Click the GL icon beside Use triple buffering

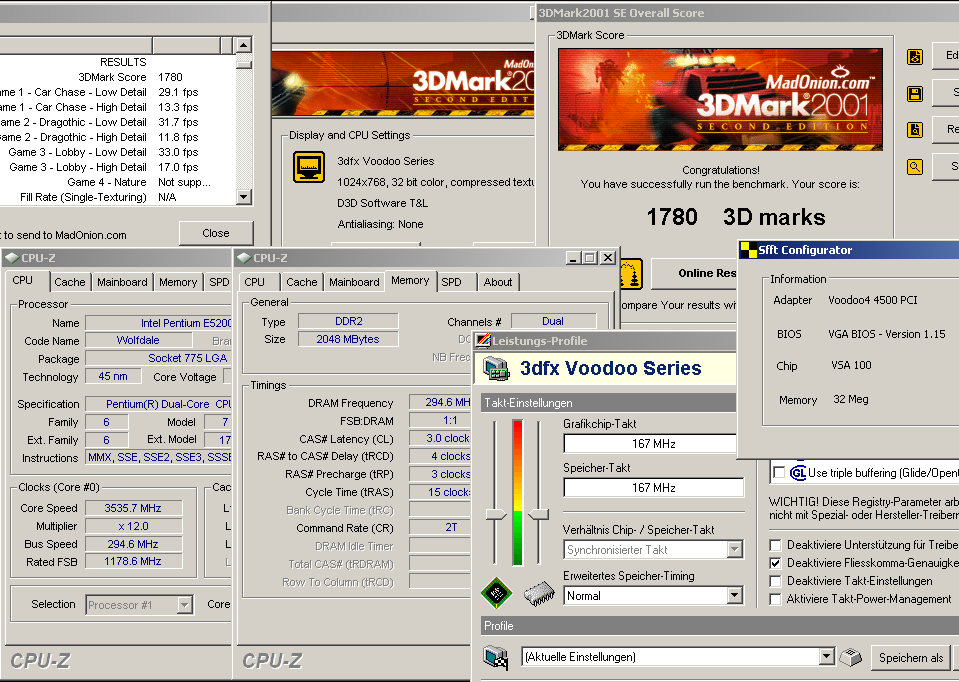(x=798, y=473)
